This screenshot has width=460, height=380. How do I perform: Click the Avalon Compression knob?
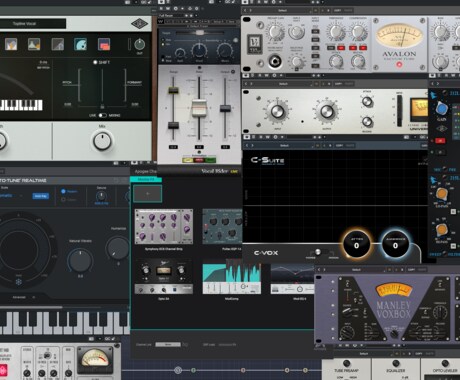[358, 32]
